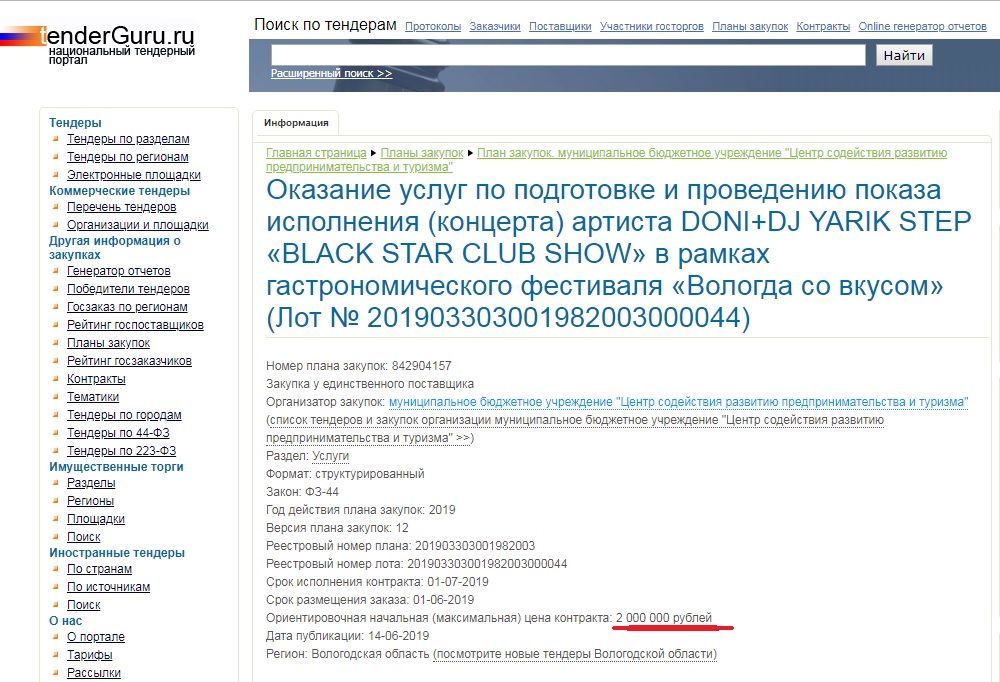Open Тарифы sidebar link
Viewport: 1000px width, 682px height.
pyautogui.click(x=90, y=654)
